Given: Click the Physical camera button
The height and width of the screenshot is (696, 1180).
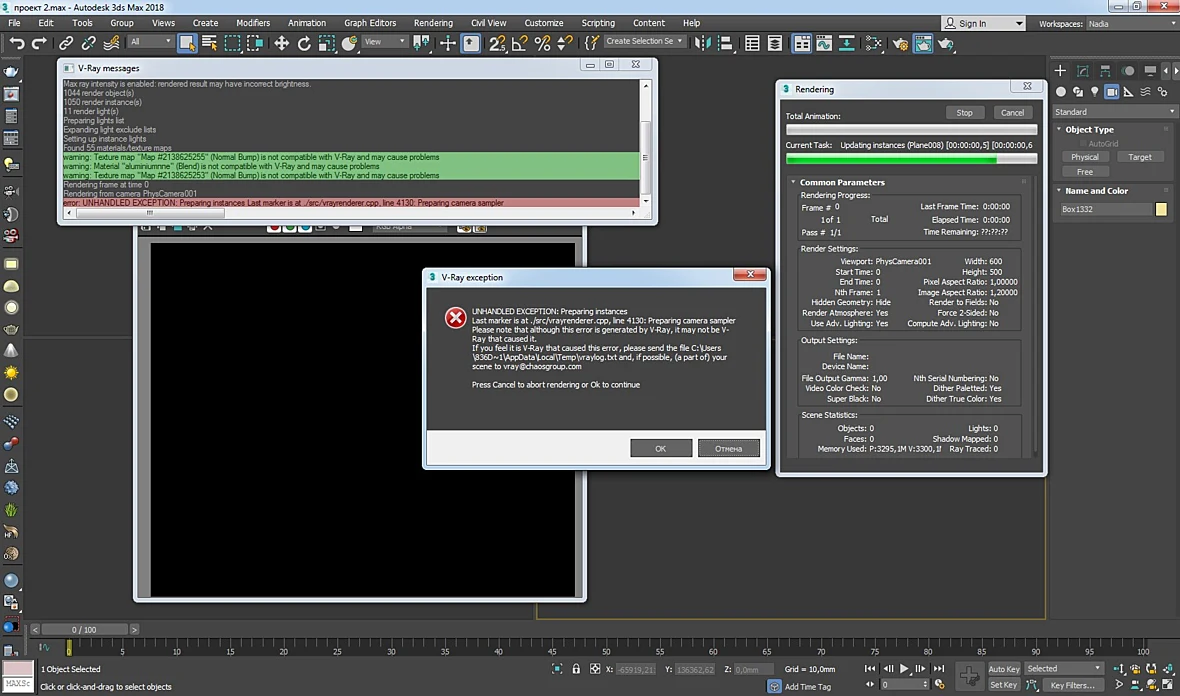Looking at the screenshot, I should tap(1084, 157).
